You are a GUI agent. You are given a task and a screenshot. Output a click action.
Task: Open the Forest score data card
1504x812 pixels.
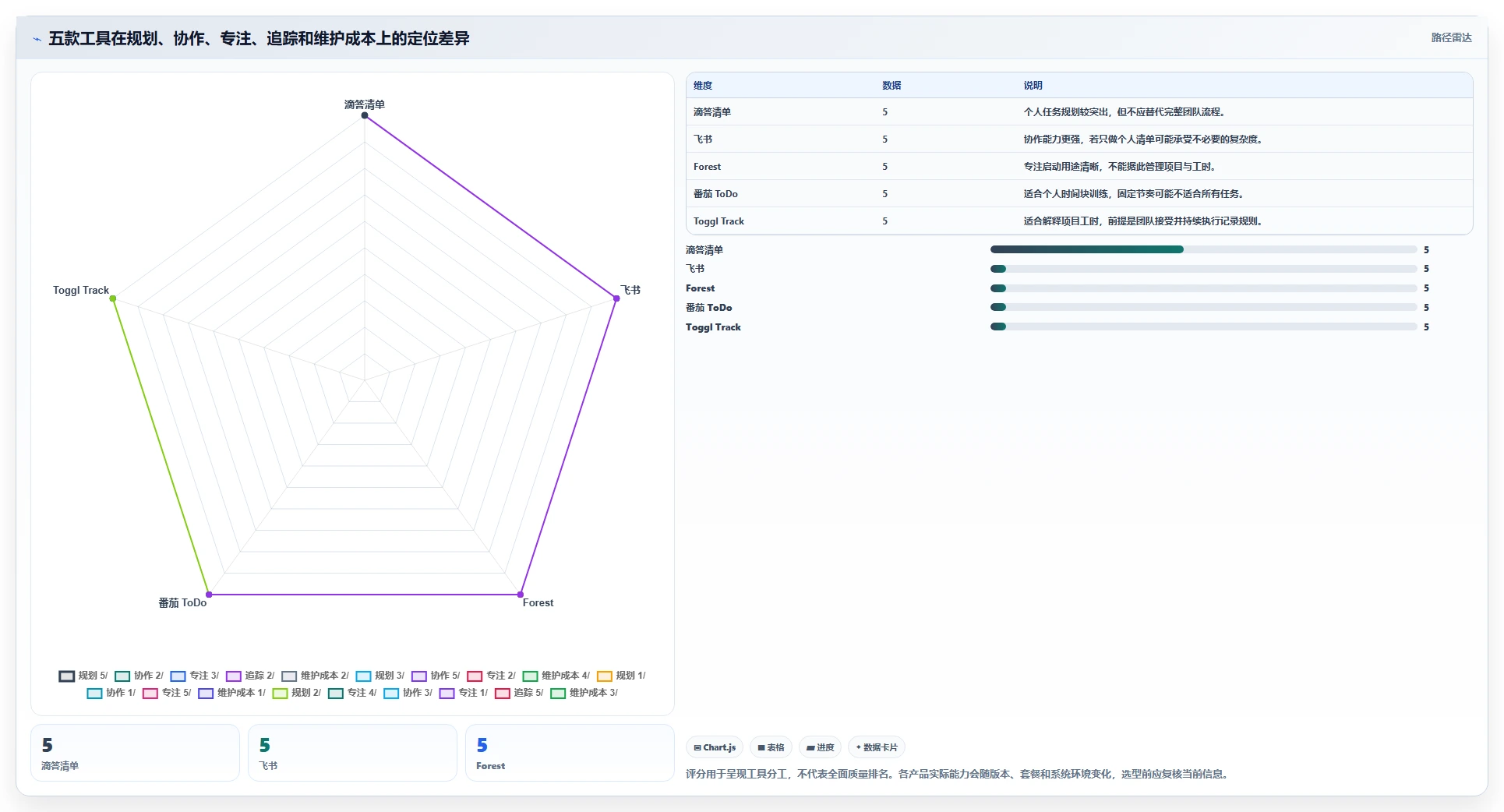pos(570,753)
